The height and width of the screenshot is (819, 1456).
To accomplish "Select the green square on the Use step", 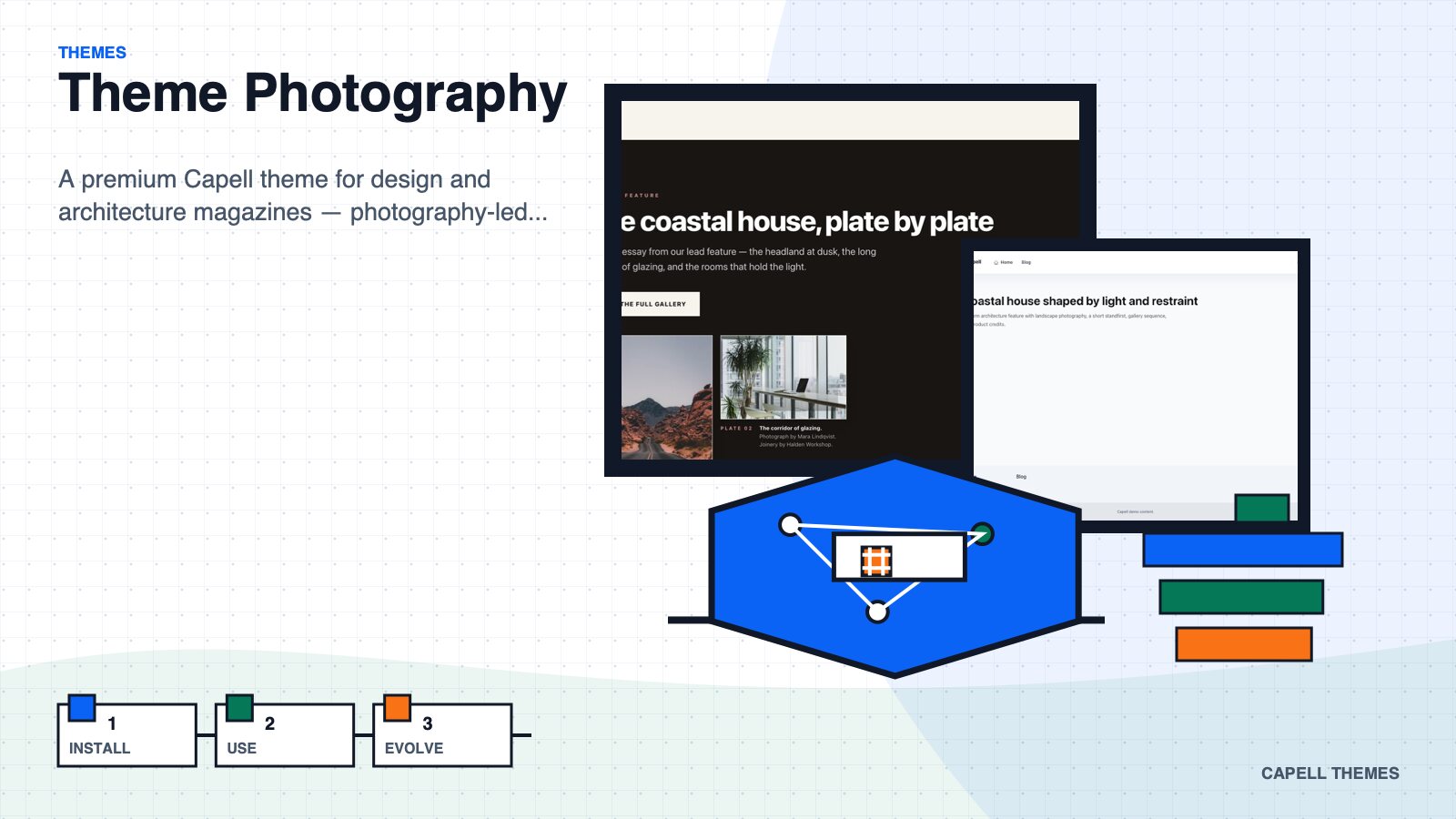I will click(239, 708).
